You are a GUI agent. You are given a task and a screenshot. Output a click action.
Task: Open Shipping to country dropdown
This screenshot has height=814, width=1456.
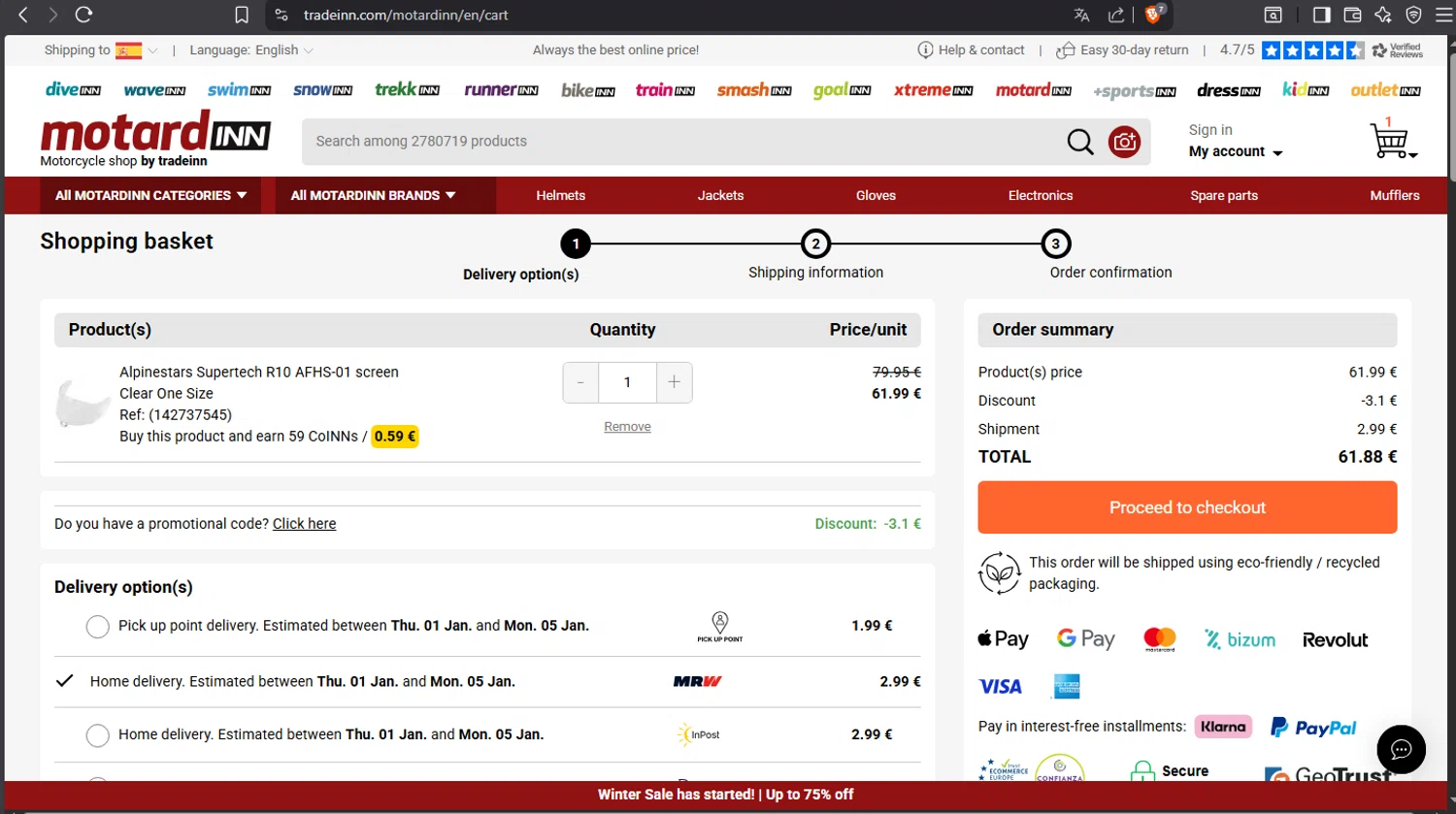point(101,50)
